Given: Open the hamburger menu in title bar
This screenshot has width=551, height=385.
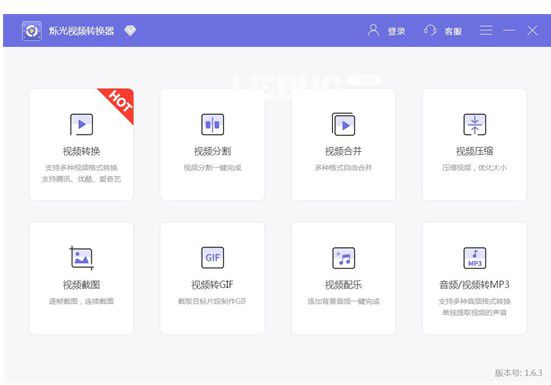Looking at the screenshot, I should [486, 30].
